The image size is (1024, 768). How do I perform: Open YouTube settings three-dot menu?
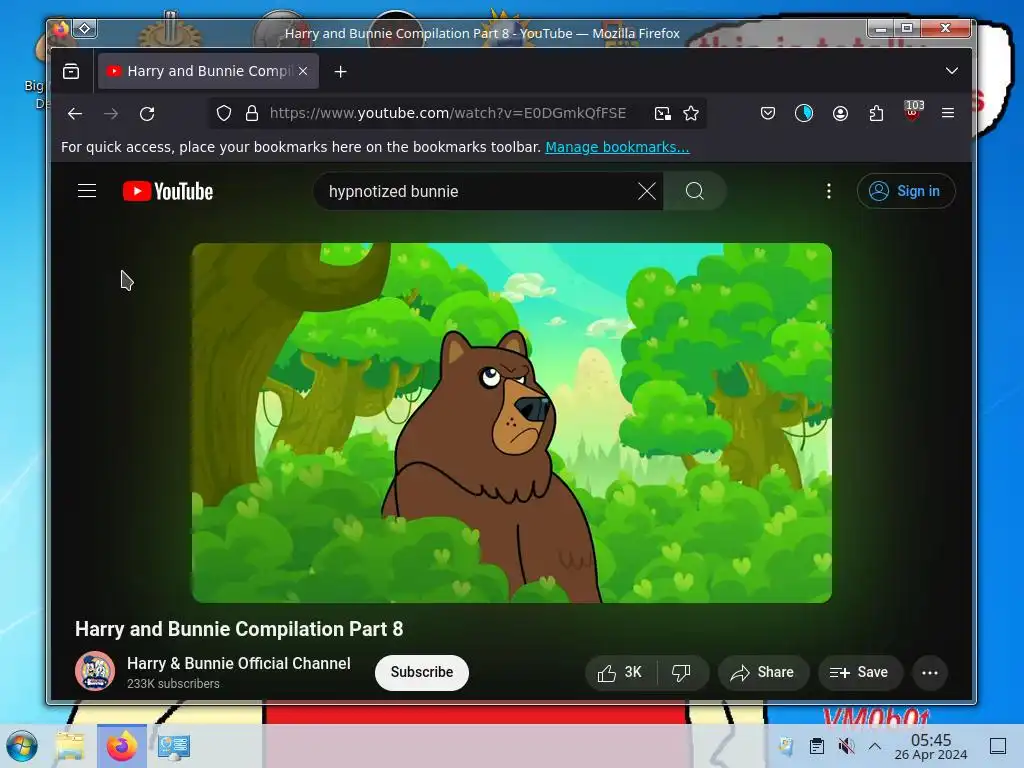829,191
